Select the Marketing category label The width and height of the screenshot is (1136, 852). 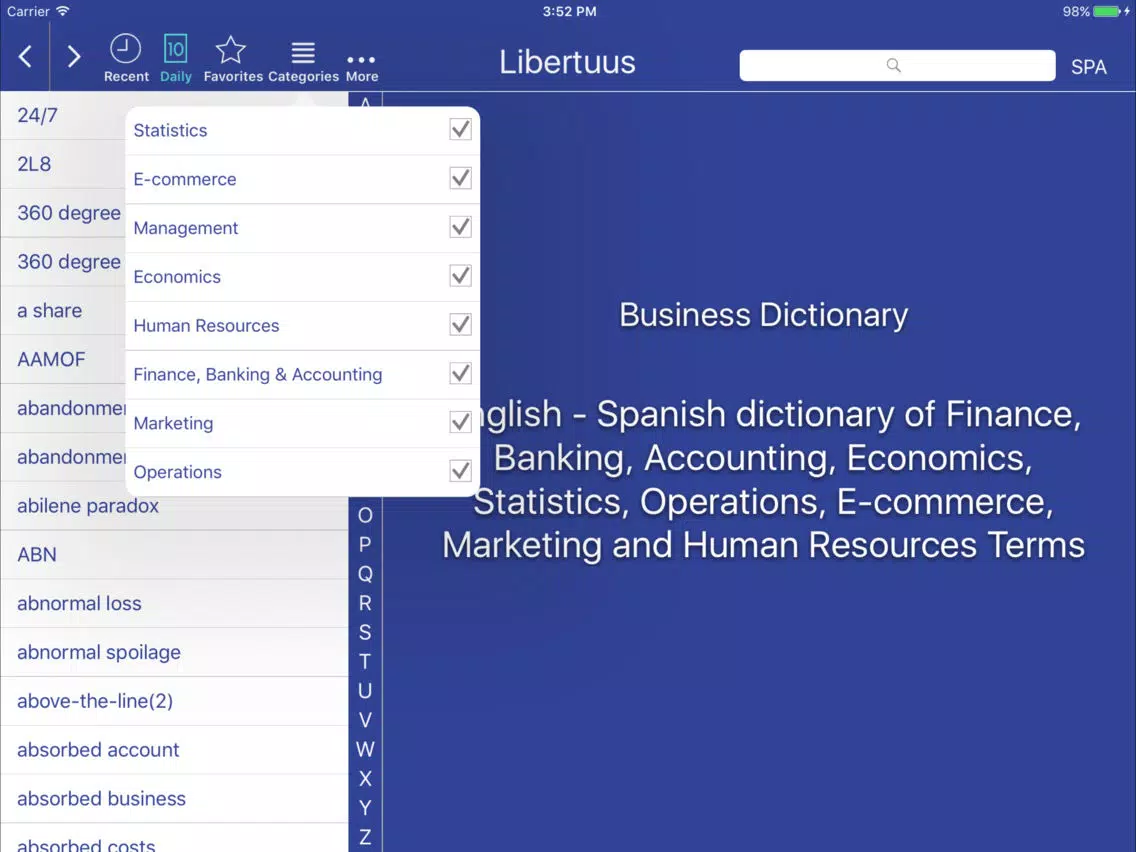173,423
